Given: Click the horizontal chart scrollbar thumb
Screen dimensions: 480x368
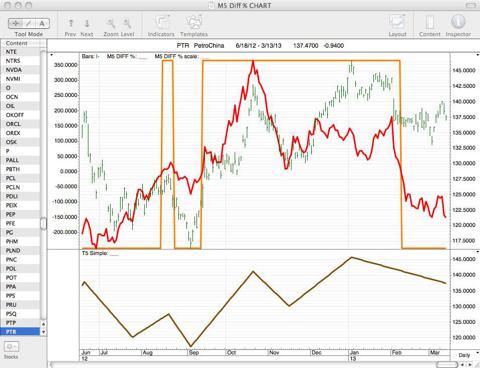Looking at the screenshot, I should point(446,365).
